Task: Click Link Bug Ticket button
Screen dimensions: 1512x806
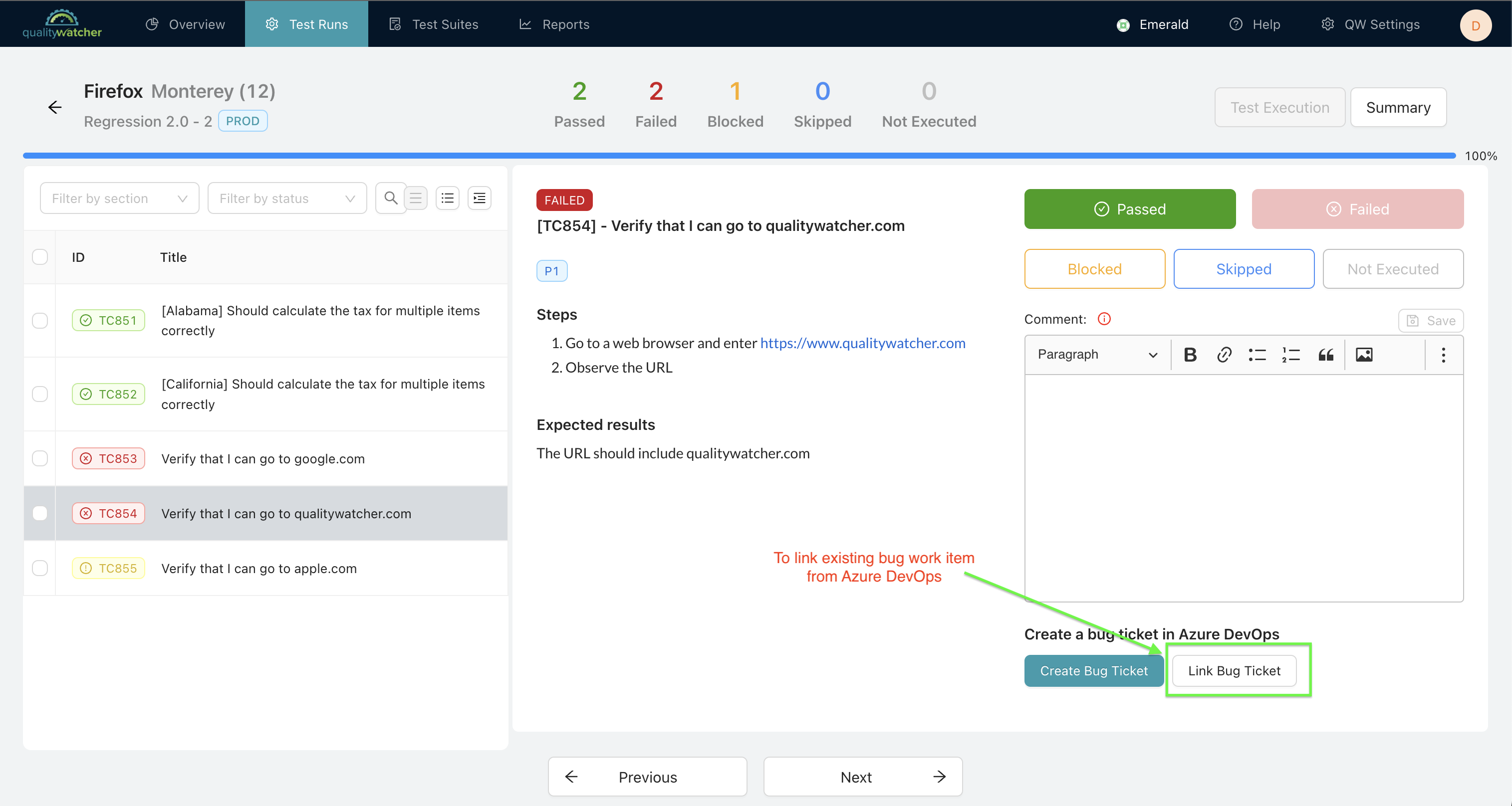Action: pyautogui.click(x=1235, y=670)
